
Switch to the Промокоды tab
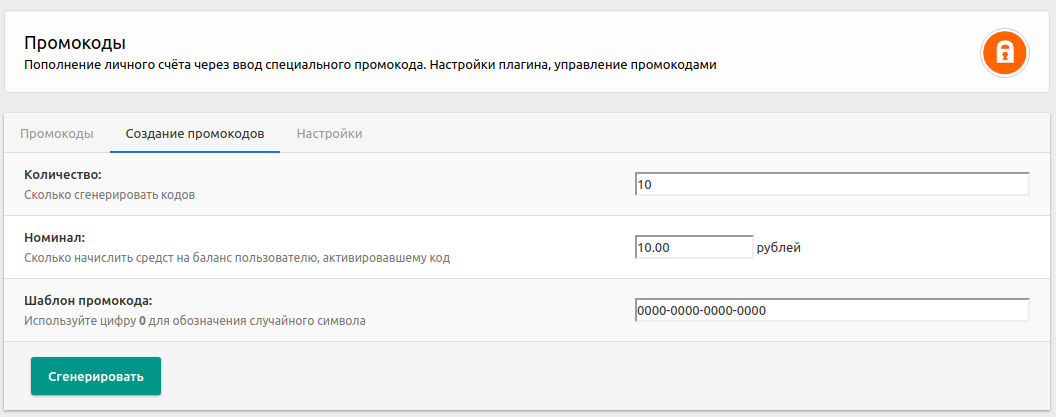57,134
